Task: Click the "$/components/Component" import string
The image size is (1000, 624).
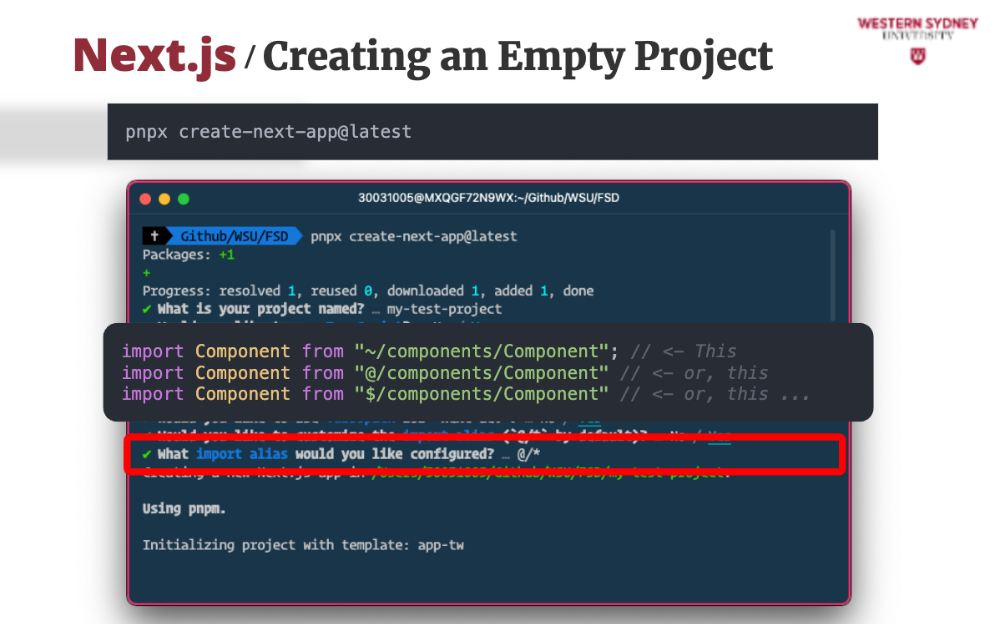Action: pos(480,394)
